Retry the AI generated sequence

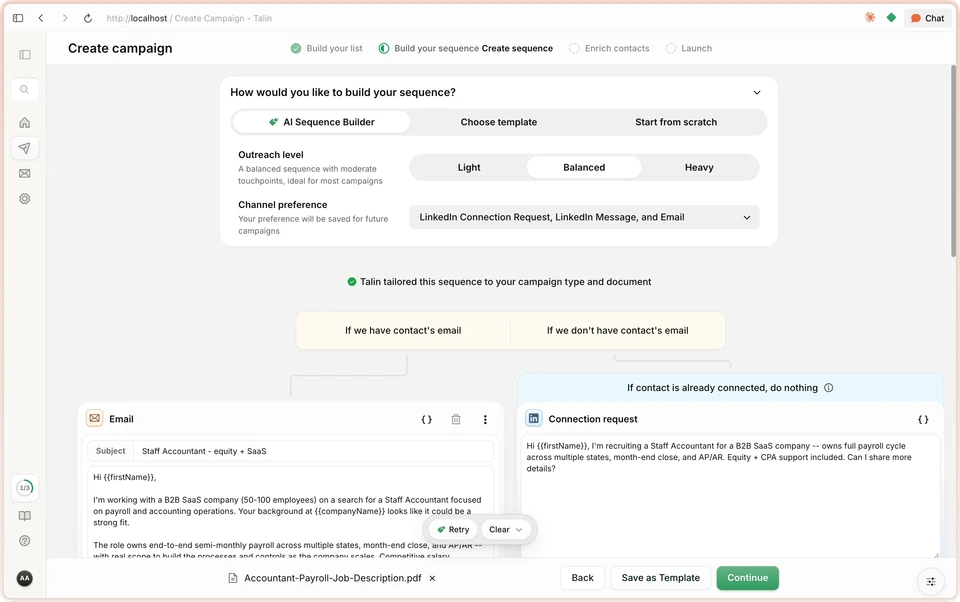453,530
